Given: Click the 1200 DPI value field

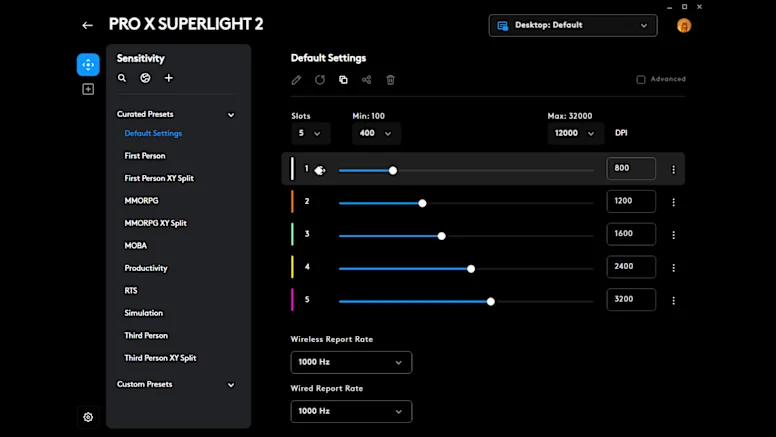Looking at the screenshot, I should (x=631, y=201).
